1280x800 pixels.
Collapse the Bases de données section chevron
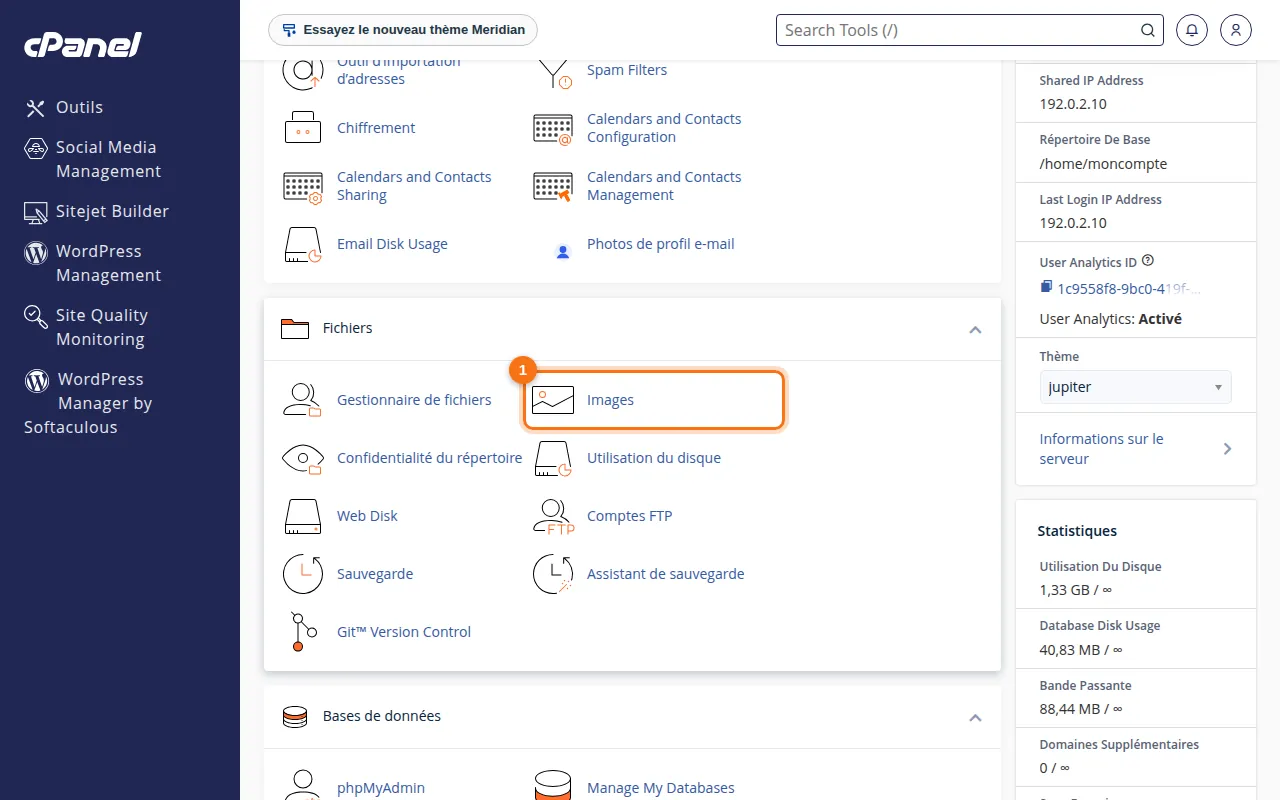(975, 717)
